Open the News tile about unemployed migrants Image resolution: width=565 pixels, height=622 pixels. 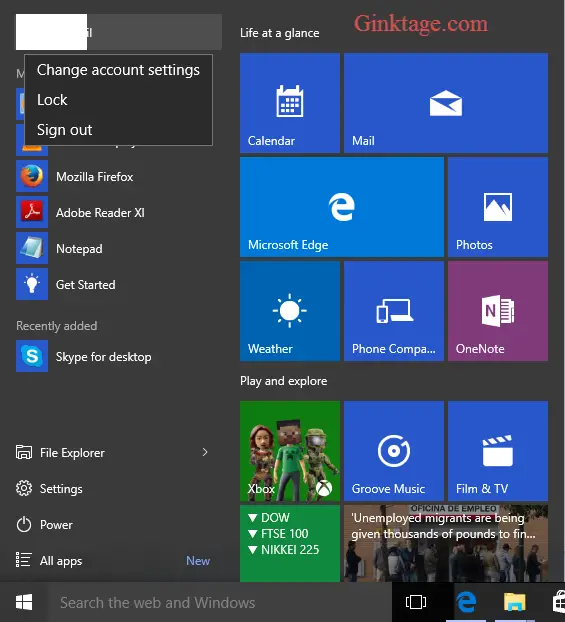click(446, 543)
